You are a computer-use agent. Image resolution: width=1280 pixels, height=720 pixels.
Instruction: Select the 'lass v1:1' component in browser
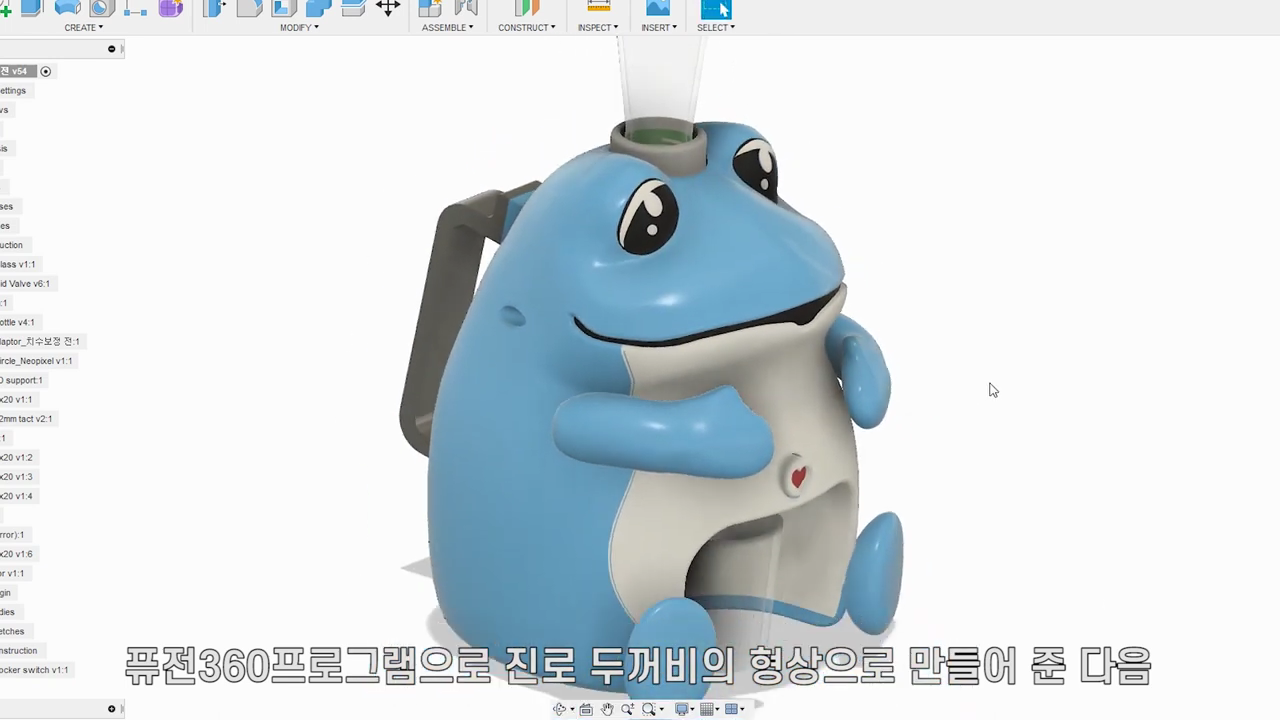19,264
